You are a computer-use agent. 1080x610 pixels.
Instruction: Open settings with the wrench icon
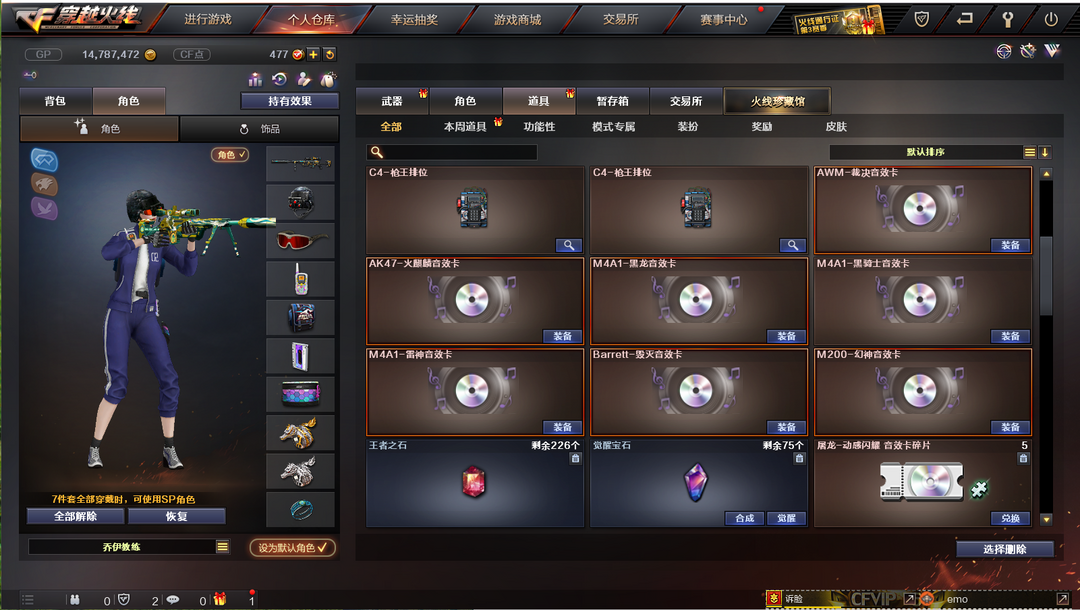[x=1008, y=19]
